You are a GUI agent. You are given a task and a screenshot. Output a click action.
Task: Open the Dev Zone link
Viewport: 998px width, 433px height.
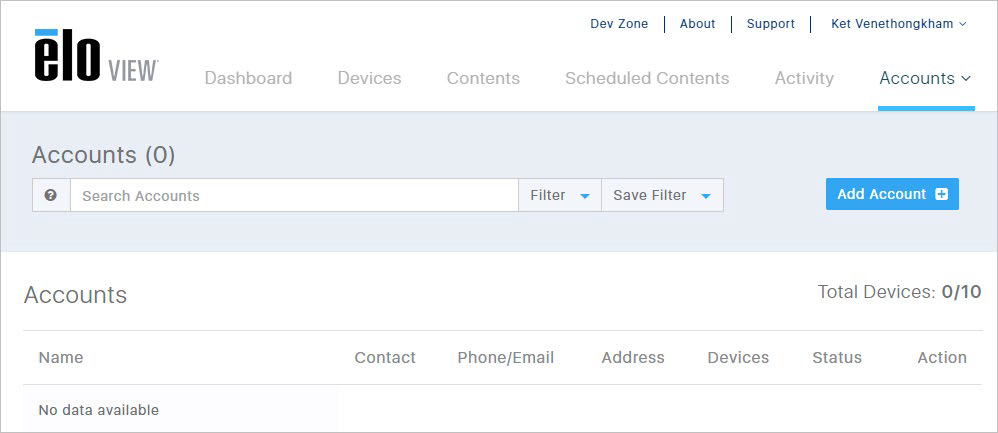(619, 24)
